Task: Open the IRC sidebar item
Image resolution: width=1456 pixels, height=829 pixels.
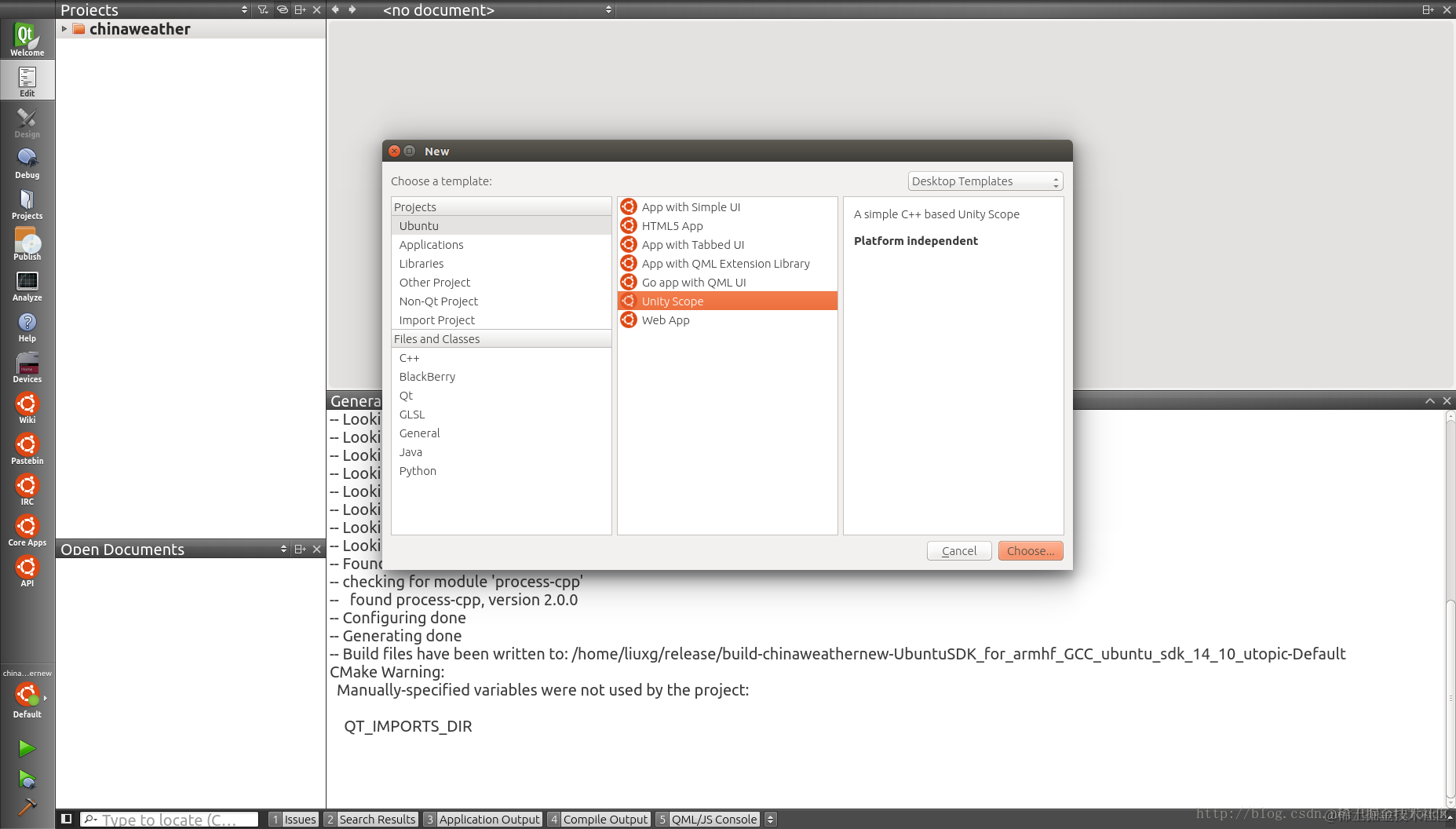Action: (27, 488)
